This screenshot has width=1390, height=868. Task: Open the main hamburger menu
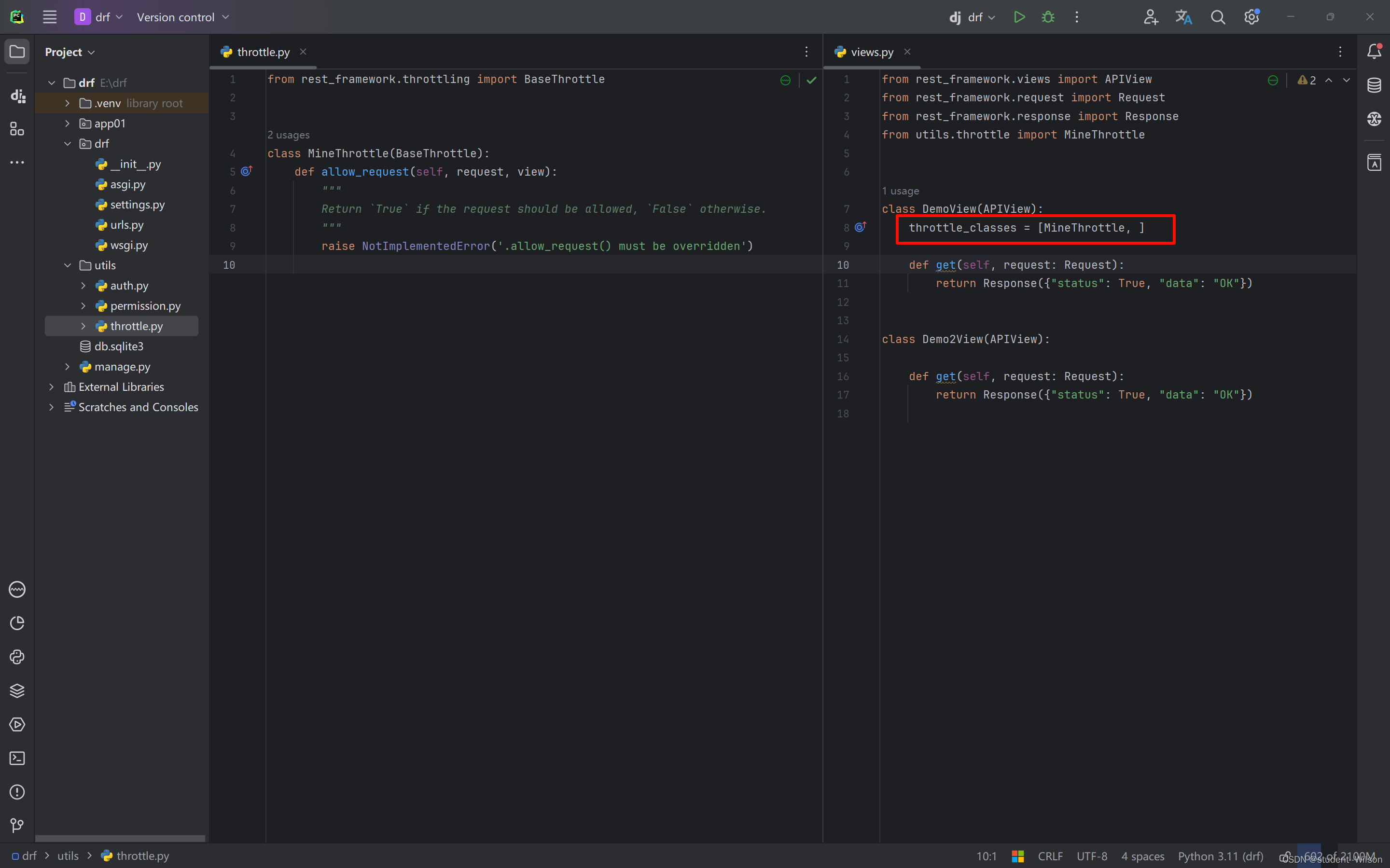click(x=50, y=17)
